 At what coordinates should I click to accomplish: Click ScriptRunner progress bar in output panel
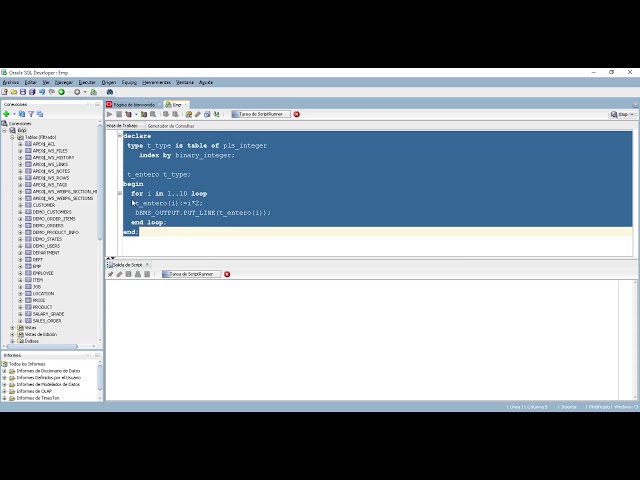coord(191,274)
